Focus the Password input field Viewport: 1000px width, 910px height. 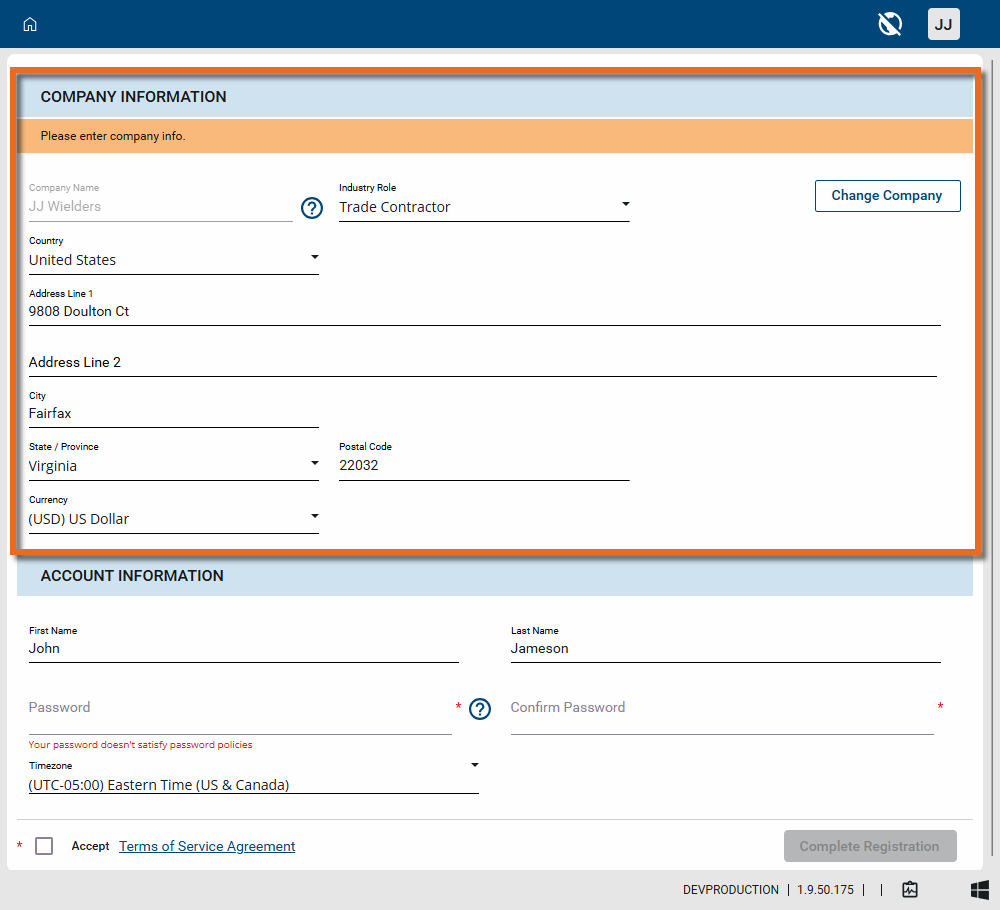[x=240, y=709]
